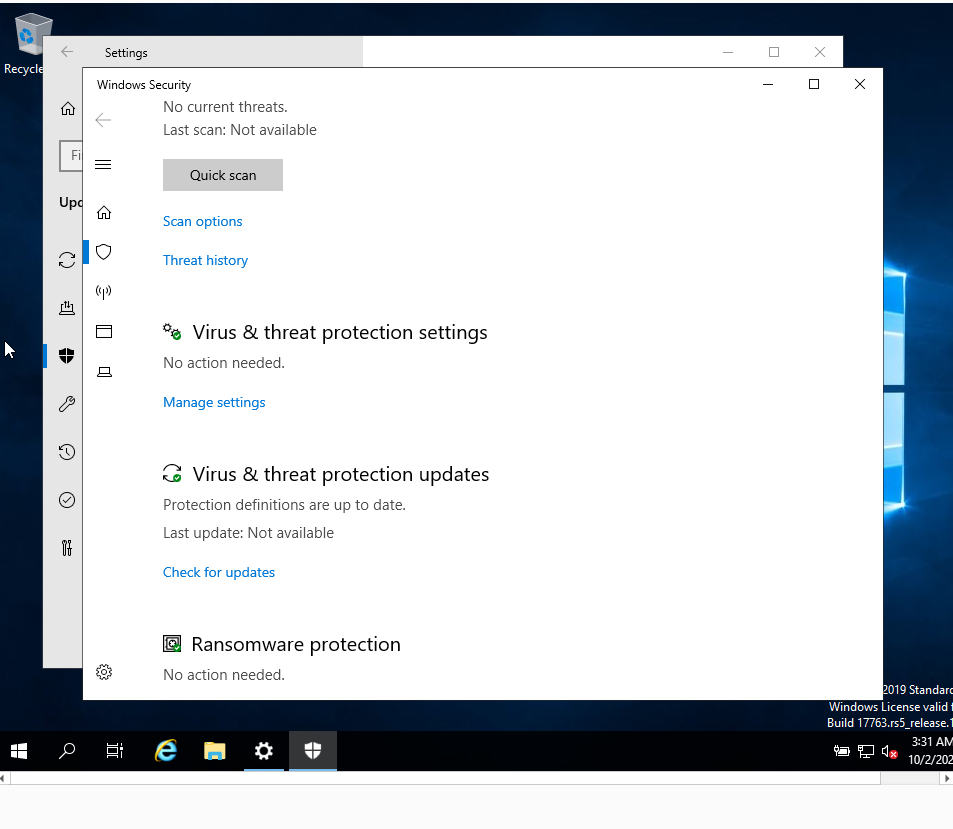Open App & browser control sidebar icon
The height and width of the screenshot is (829, 953).
(x=104, y=332)
